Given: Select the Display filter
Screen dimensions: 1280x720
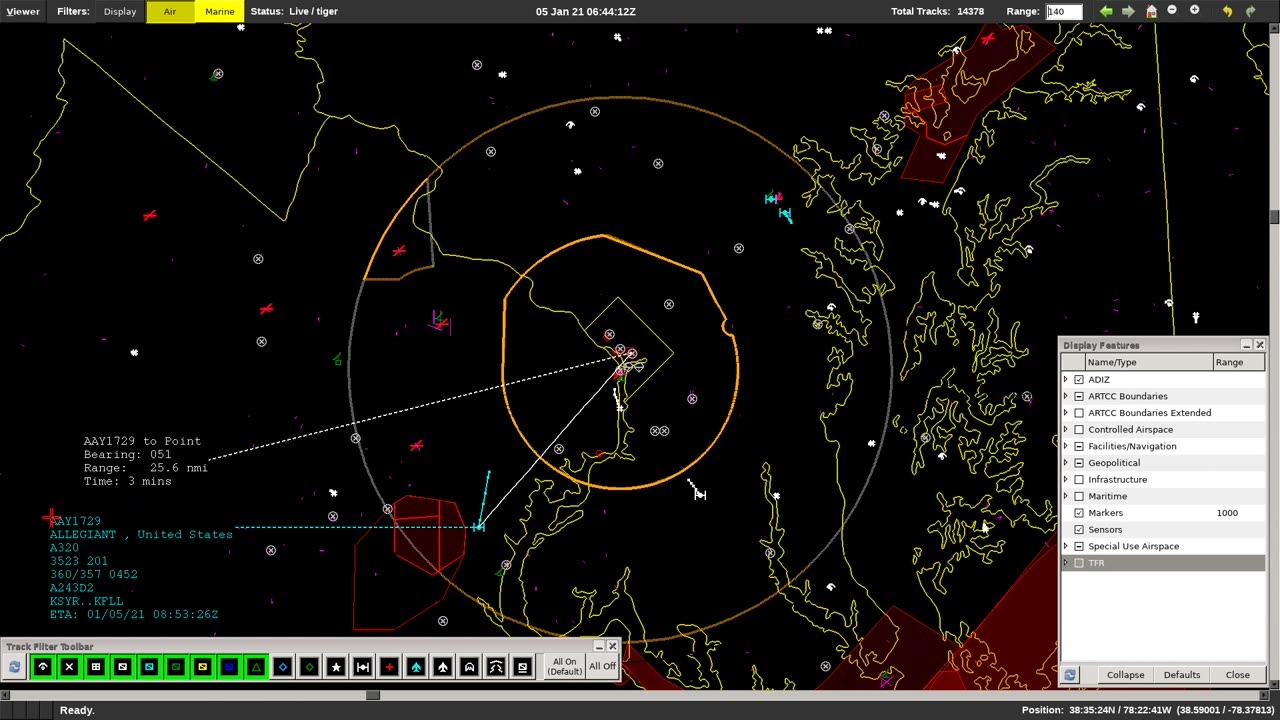Looking at the screenshot, I should pos(120,11).
